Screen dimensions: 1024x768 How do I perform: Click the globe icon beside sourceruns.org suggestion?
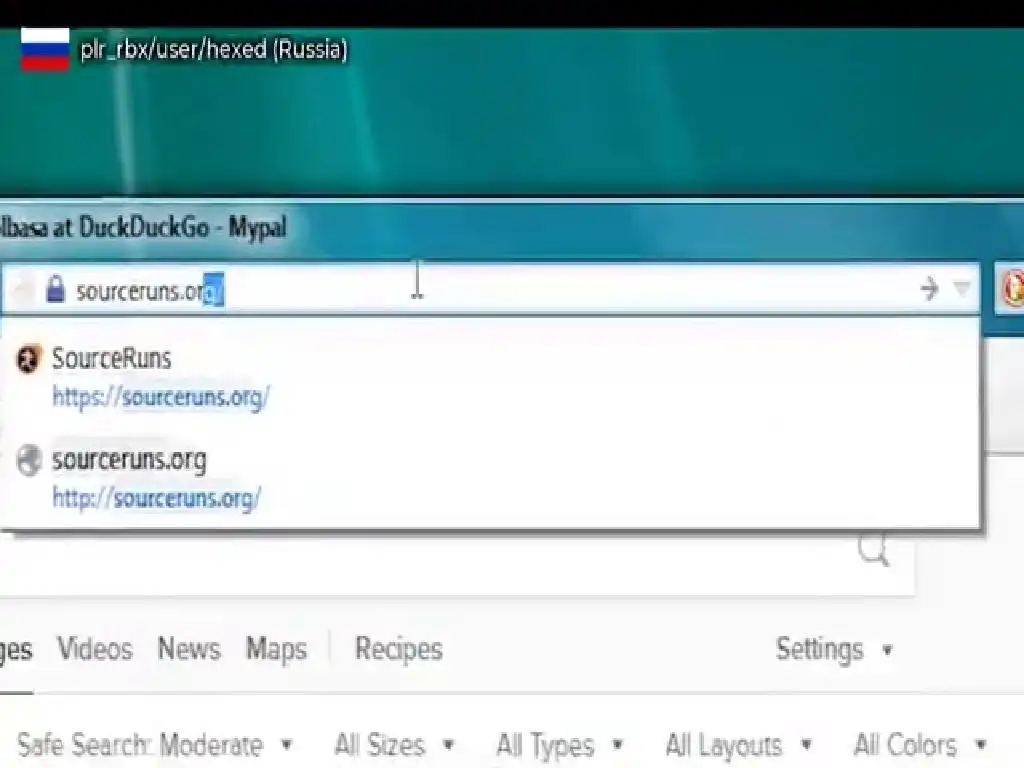pos(29,460)
